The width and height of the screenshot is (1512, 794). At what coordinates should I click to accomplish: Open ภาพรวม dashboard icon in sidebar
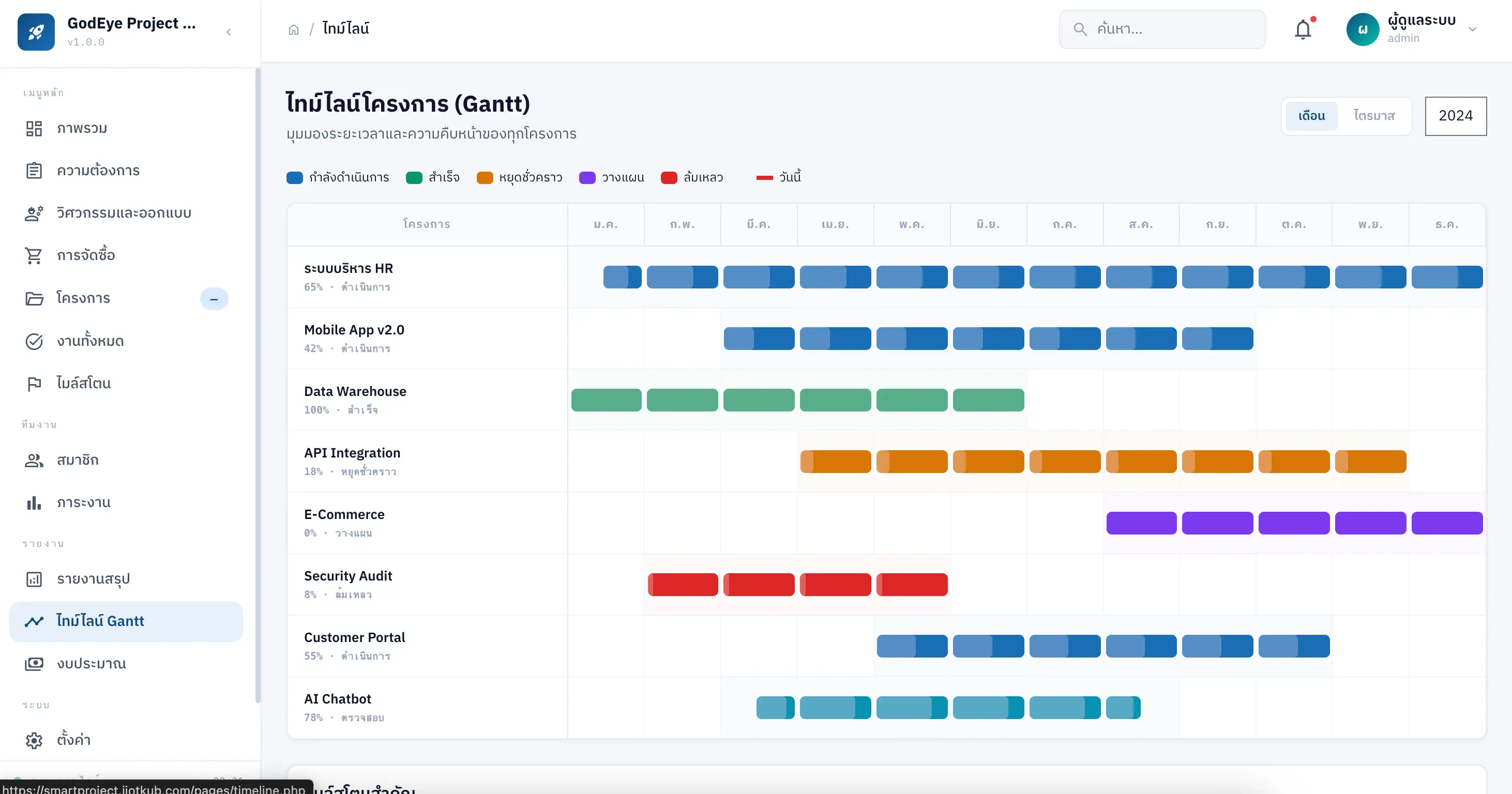(34, 128)
